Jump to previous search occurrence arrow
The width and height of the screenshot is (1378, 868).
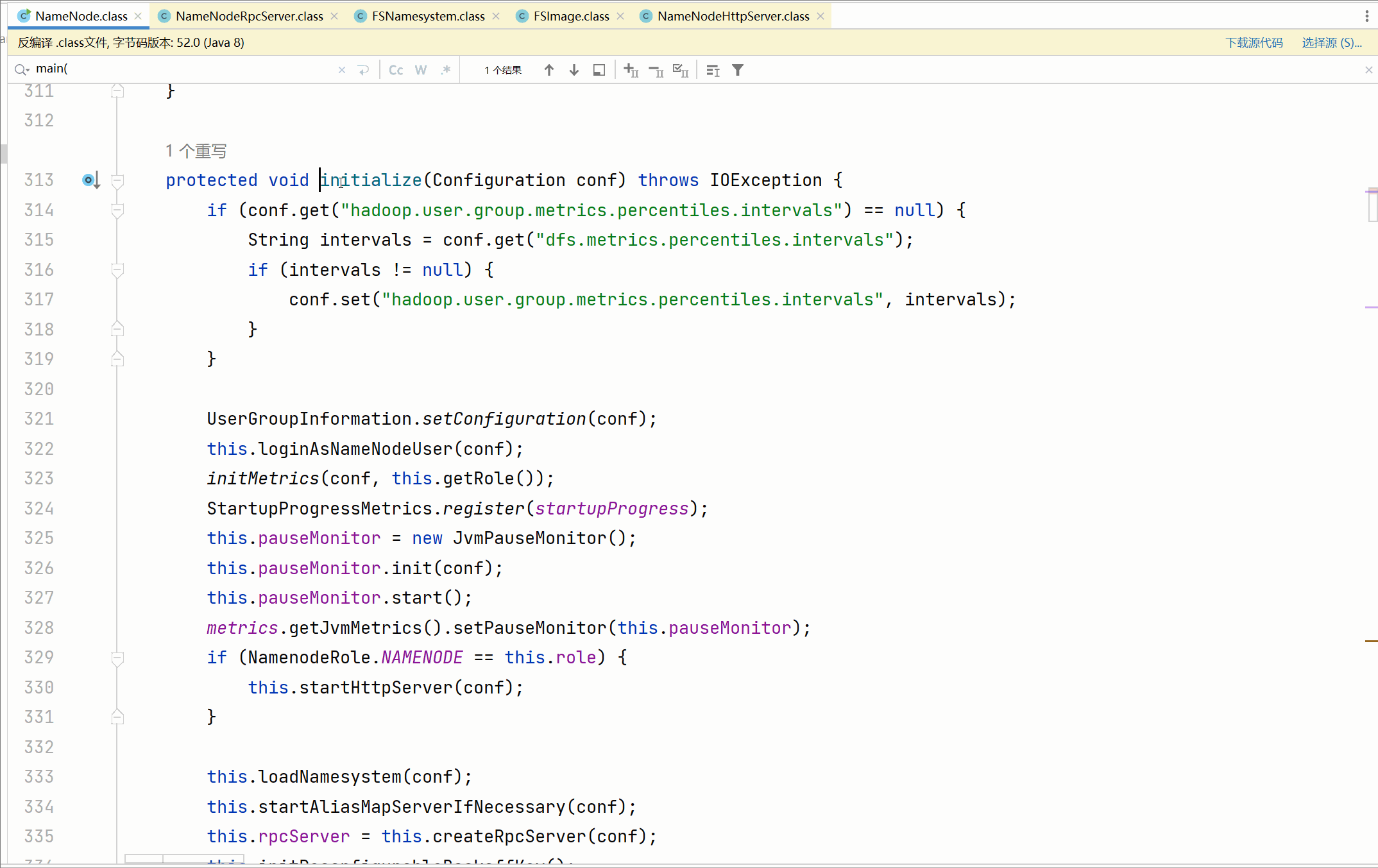coord(549,70)
